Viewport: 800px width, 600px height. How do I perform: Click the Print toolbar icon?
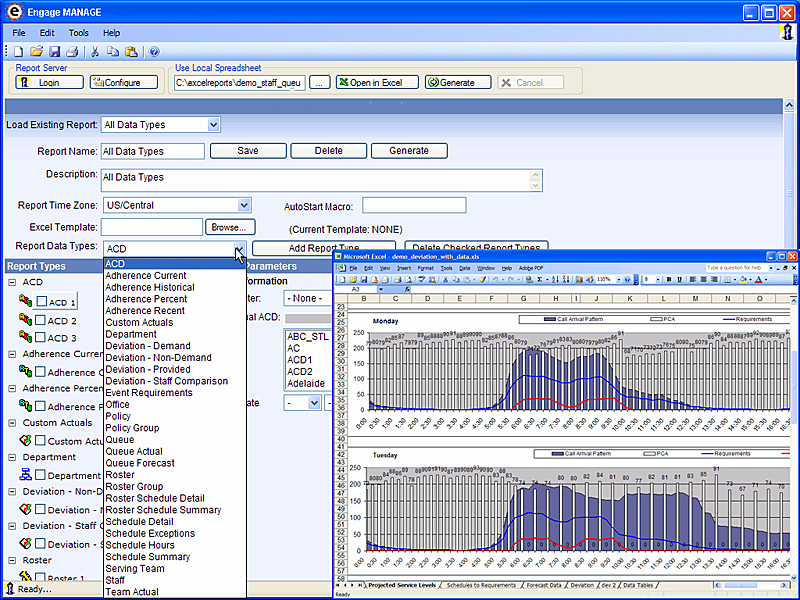[72, 51]
